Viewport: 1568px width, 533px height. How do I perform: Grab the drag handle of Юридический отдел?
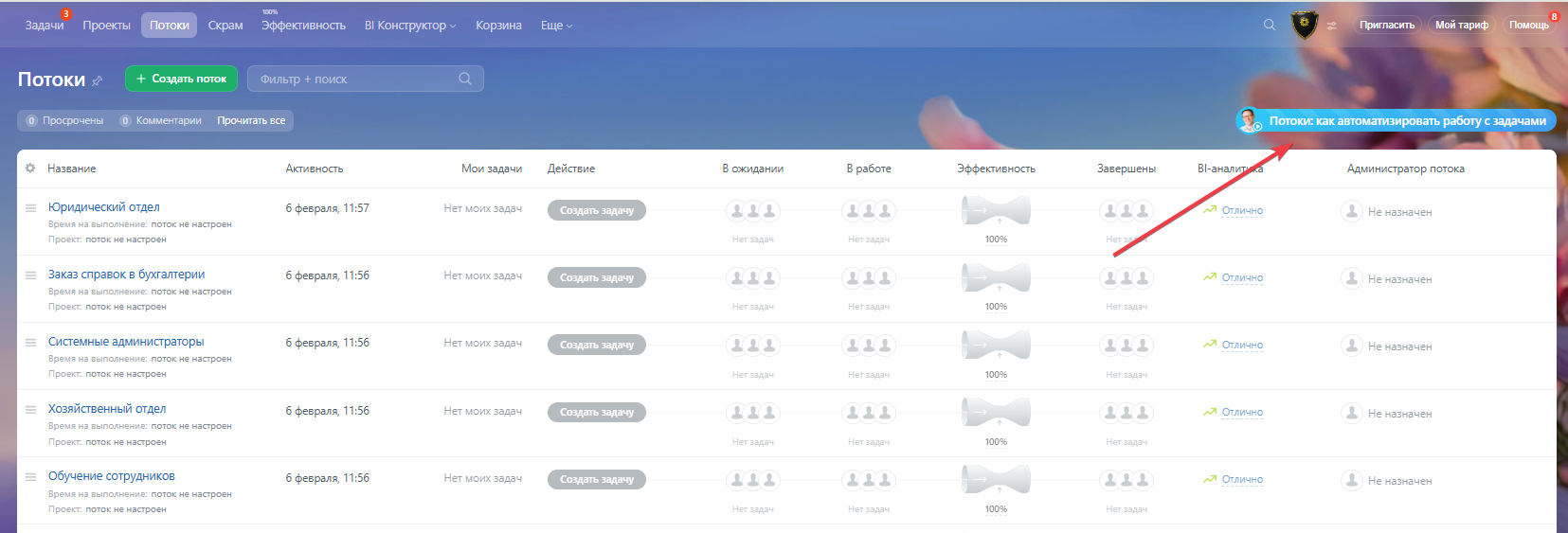click(x=30, y=207)
